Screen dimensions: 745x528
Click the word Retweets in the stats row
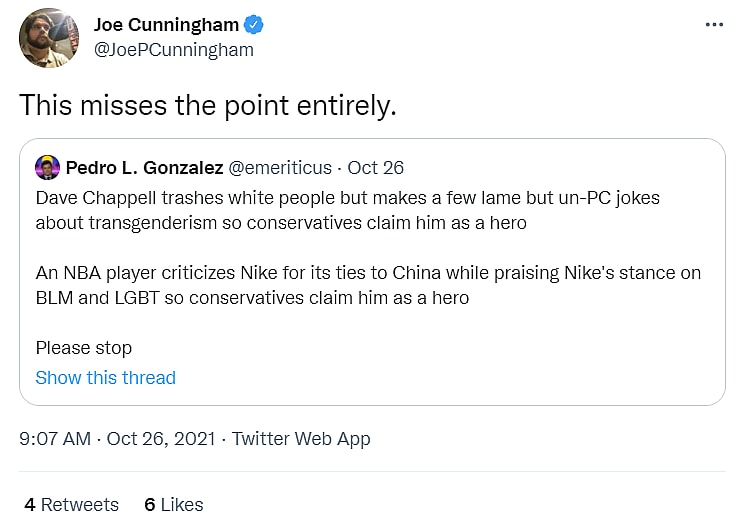pyautogui.click(x=80, y=504)
